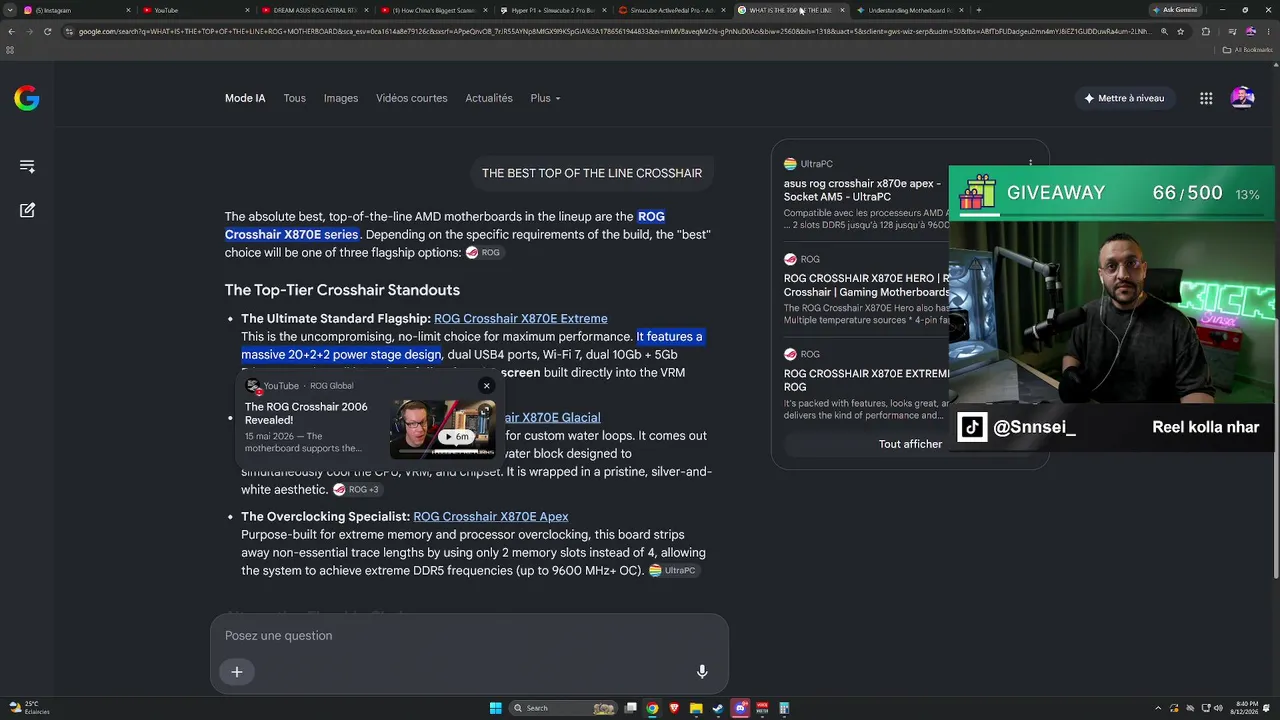Switch to the Instagram tab
This screenshot has width=1280, height=720.
[x=76, y=10]
